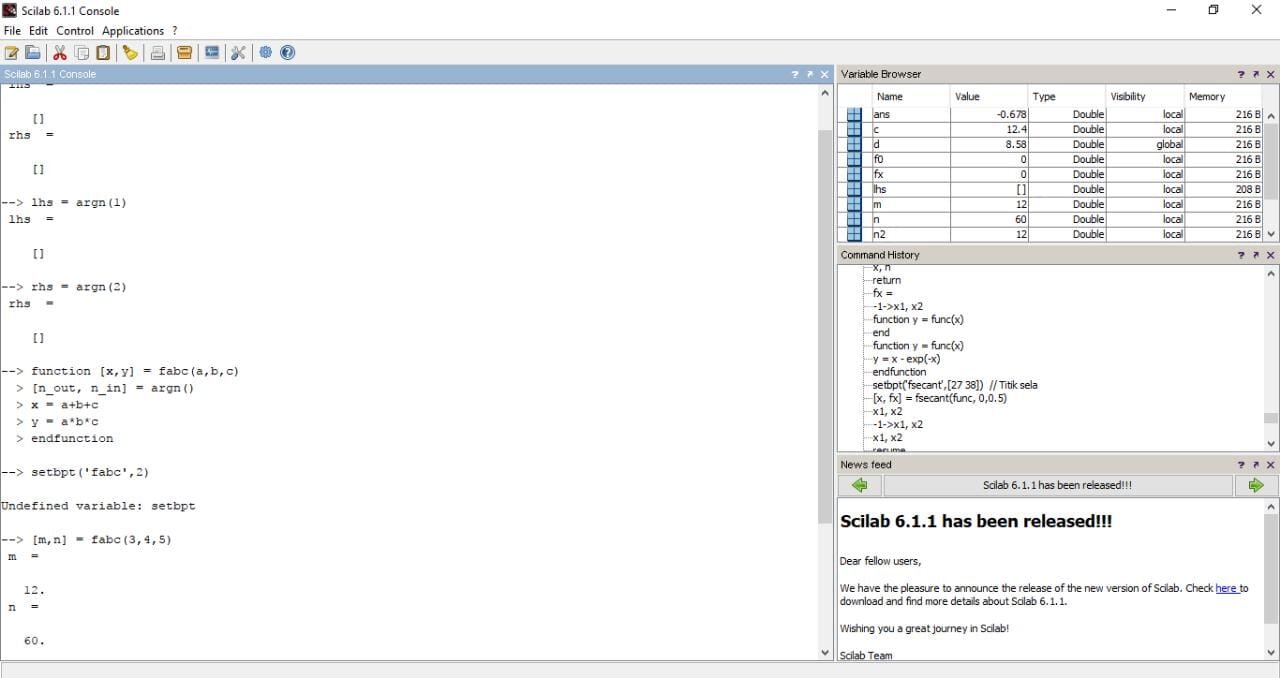1280x678 pixels.
Task: Open the Help Browser question-mark toolbar icon
Action: click(288, 53)
